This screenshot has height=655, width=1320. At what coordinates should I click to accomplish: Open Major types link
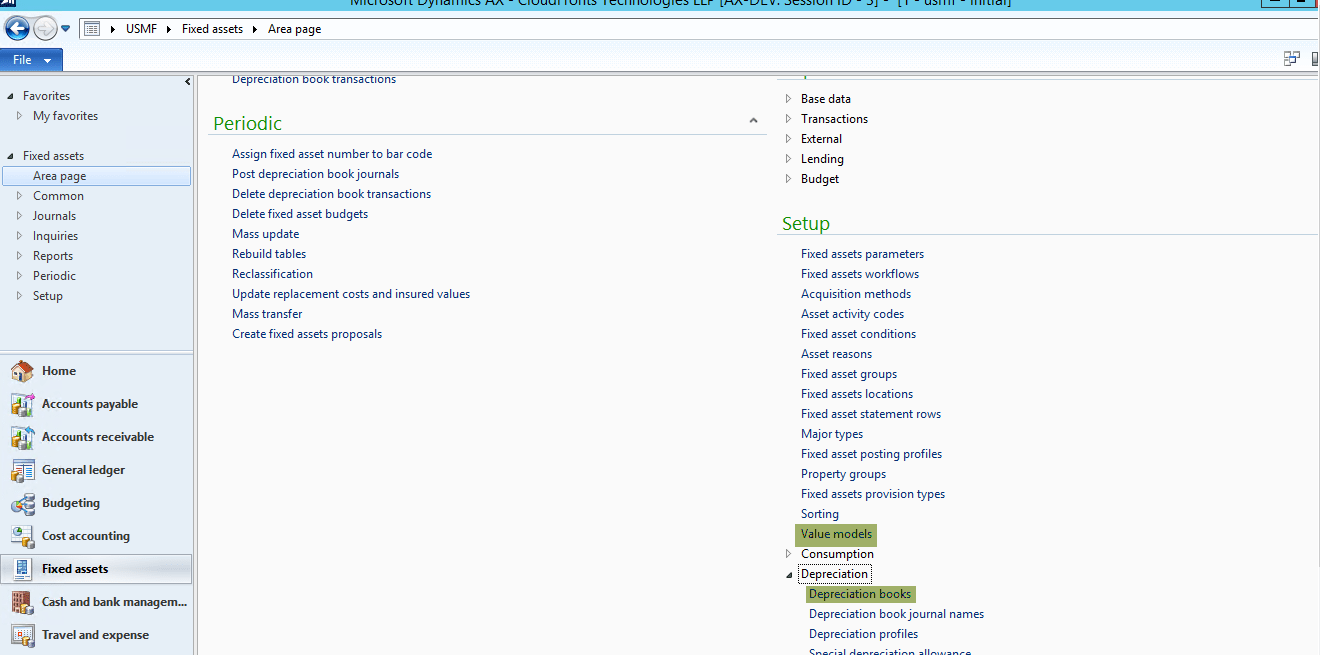pos(831,434)
